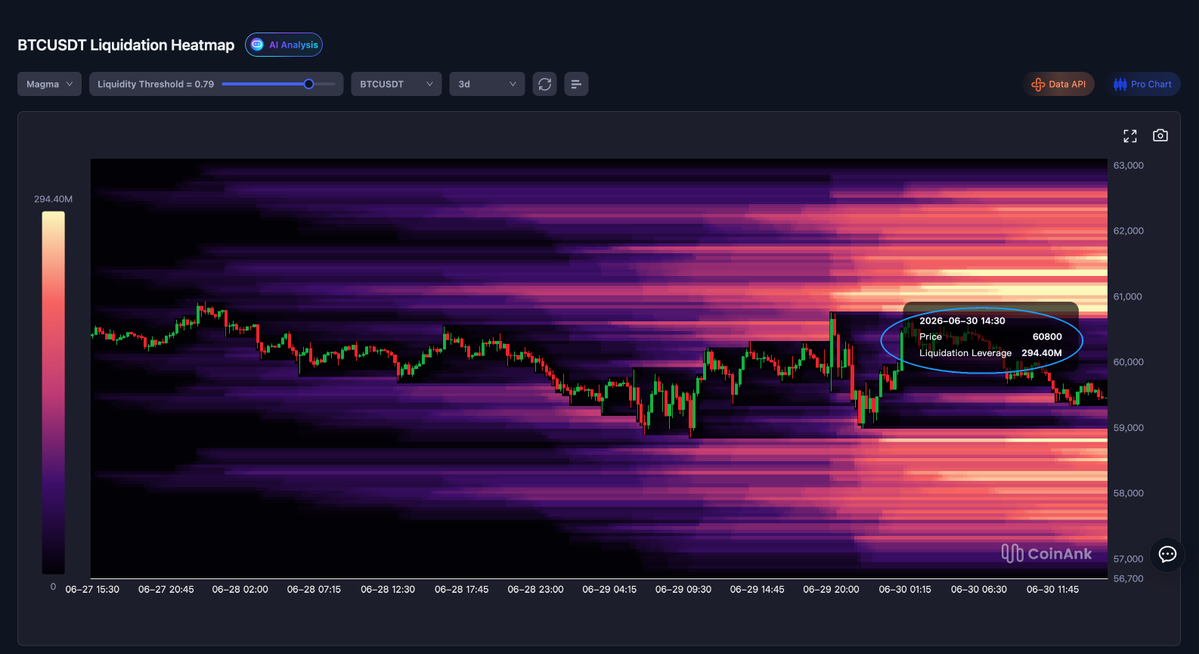Click the 60,000 price axis label
This screenshot has width=1199, height=654.
pos(1128,362)
